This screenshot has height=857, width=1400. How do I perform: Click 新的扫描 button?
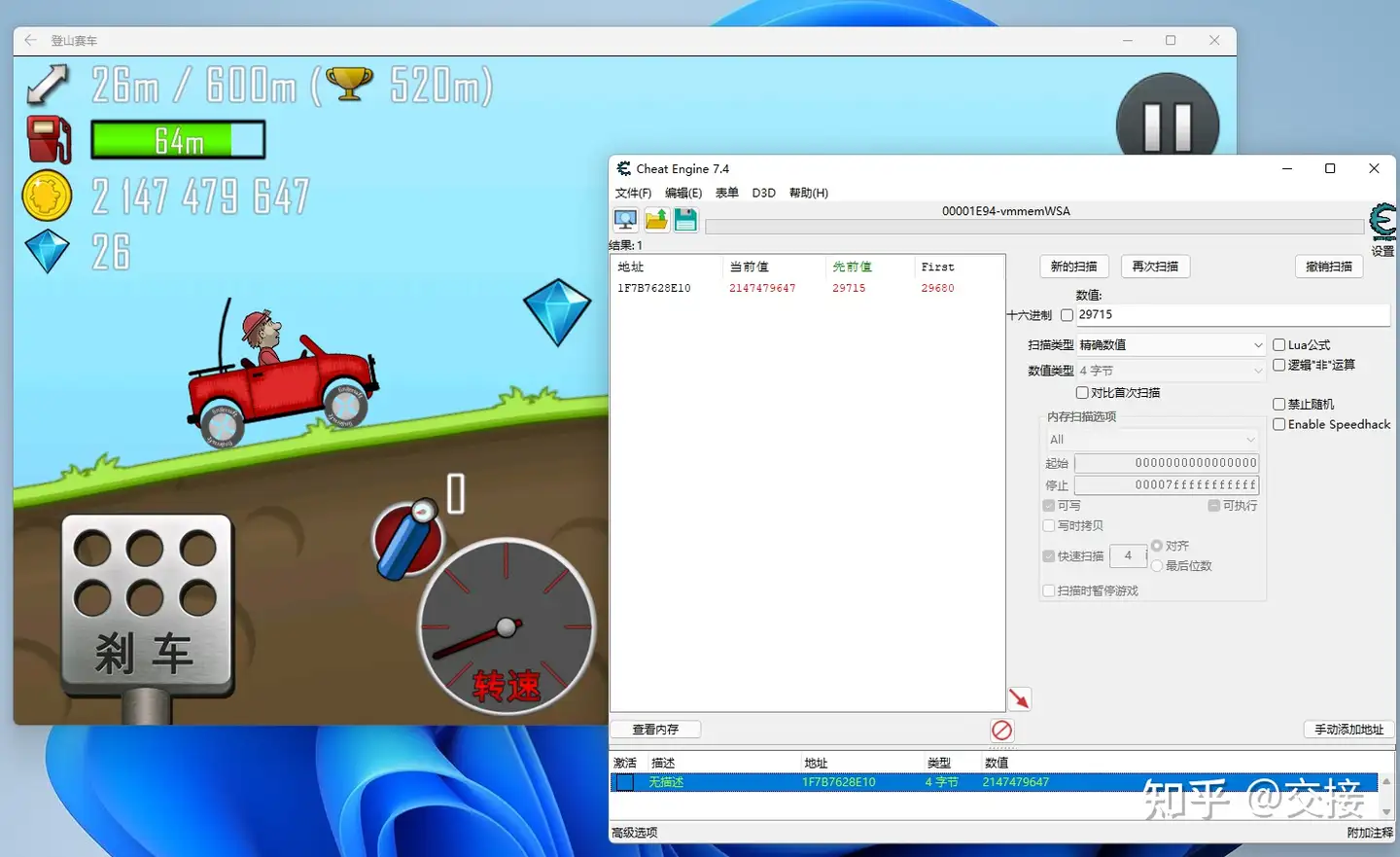click(1074, 267)
